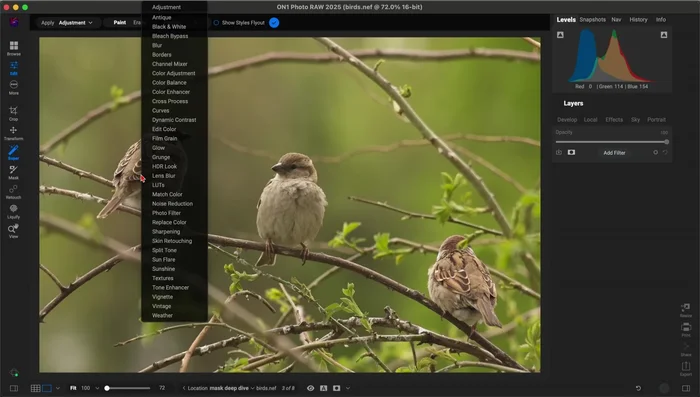
Task: Open the Export icon in right sidebar
Action: pos(686,368)
